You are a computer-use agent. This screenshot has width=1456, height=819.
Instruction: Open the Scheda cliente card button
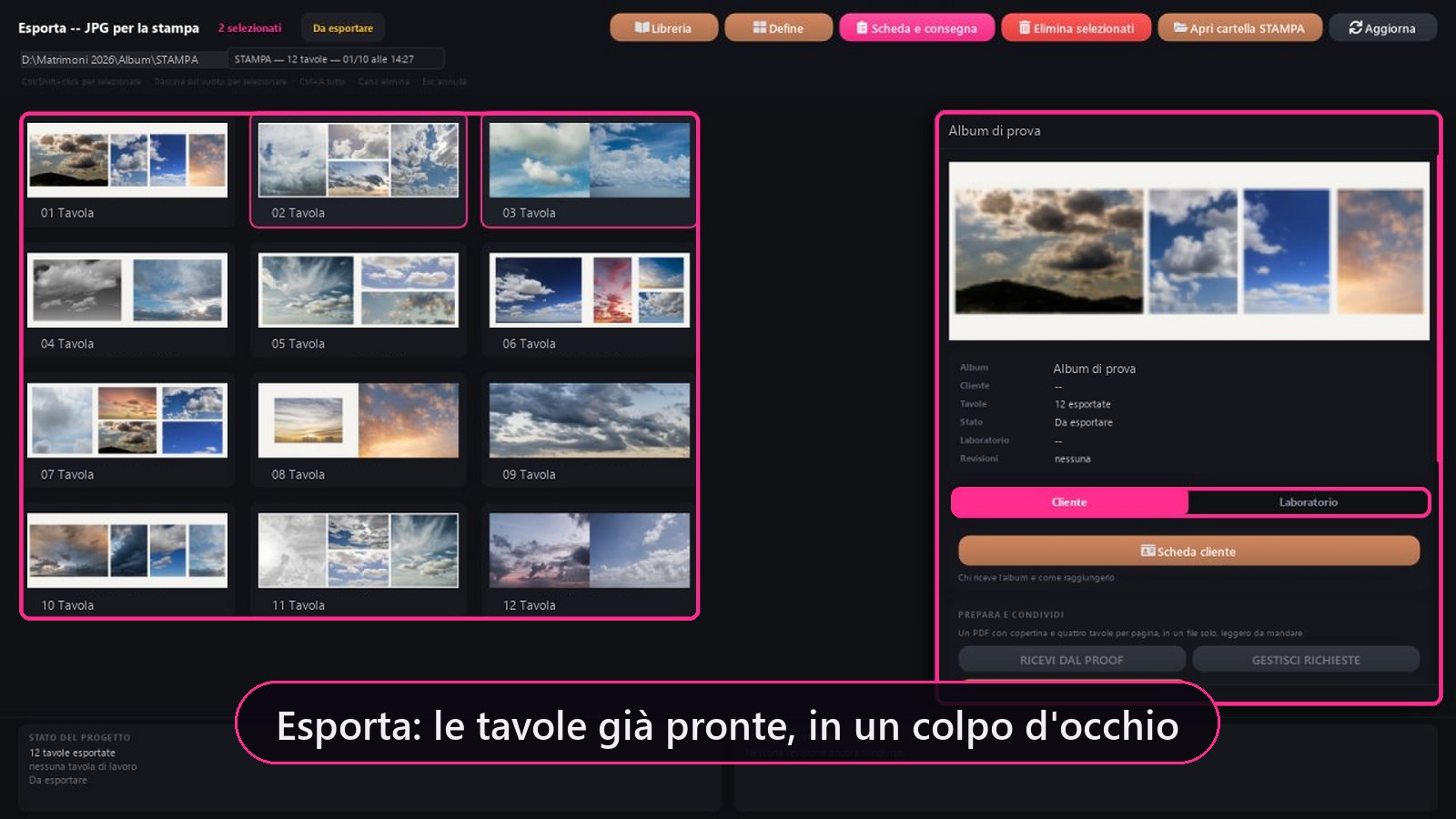(x=1188, y=551)
